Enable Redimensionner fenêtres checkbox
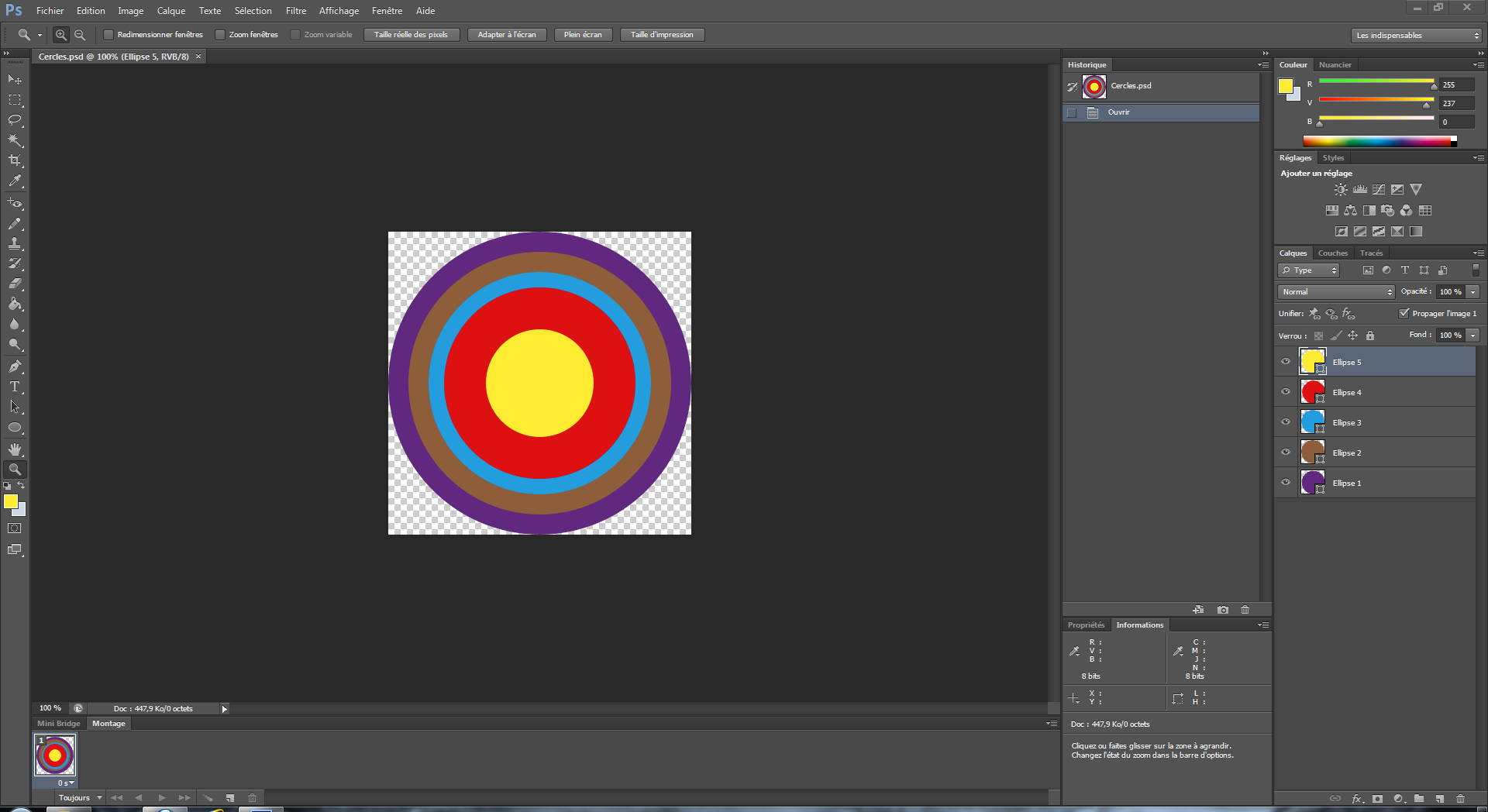 click(108, 35)
